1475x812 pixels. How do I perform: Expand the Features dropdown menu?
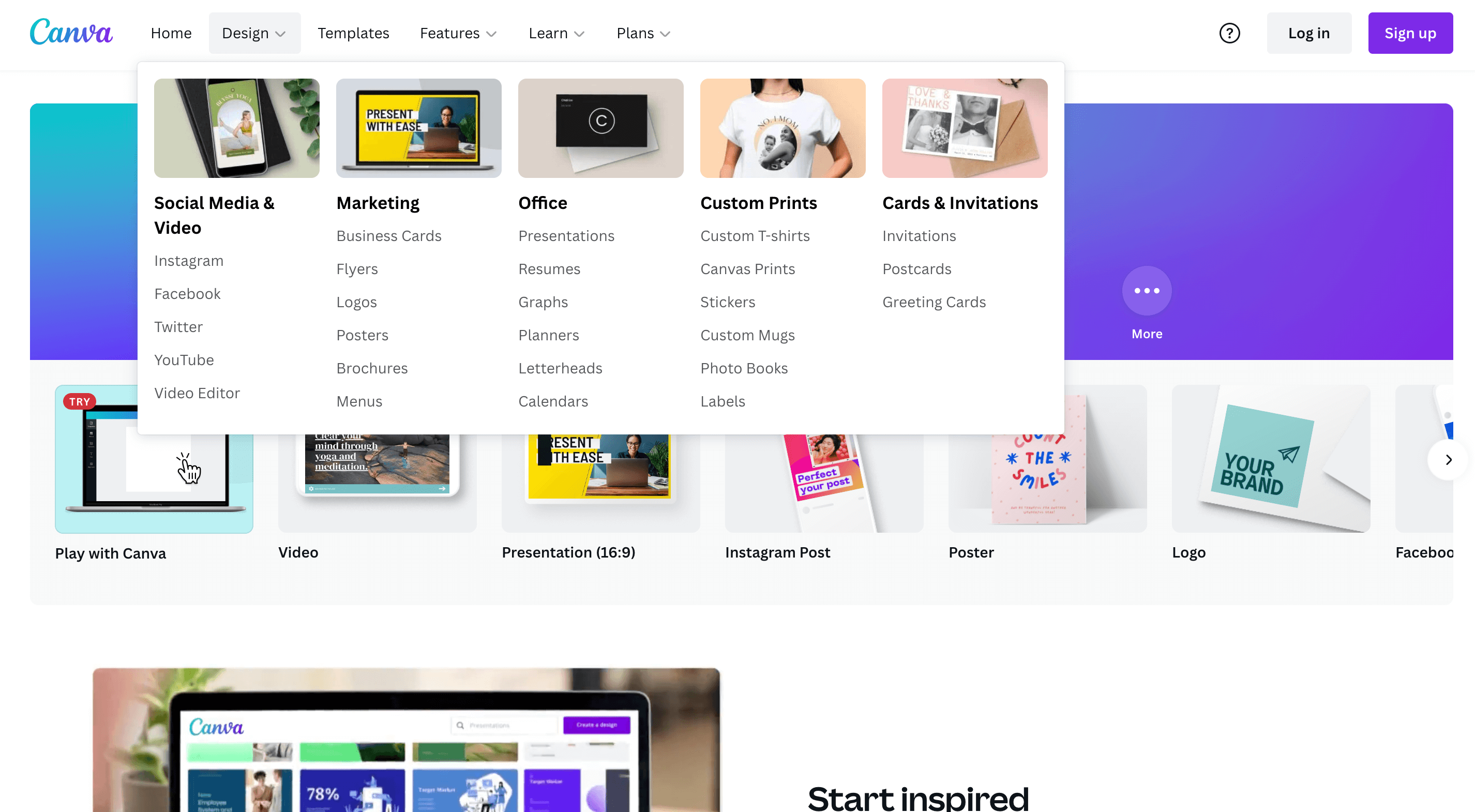[458, 33]
